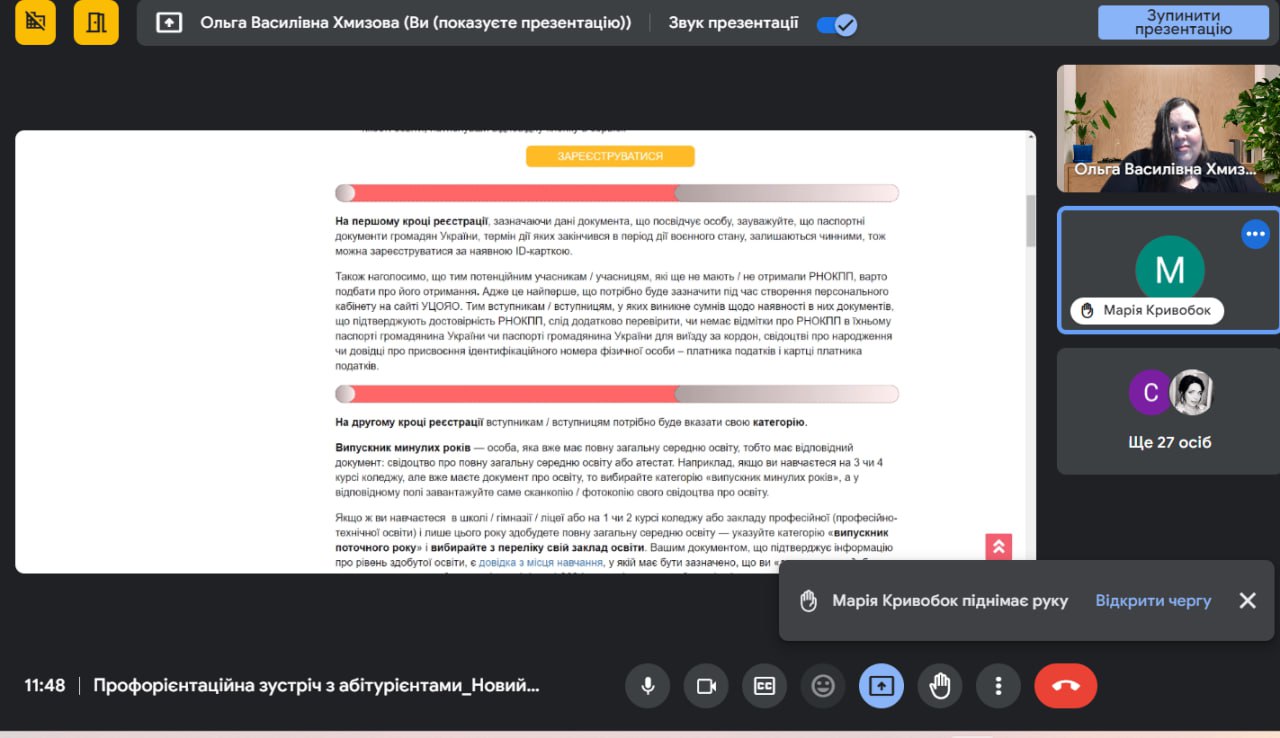Enable closed captions
This screenshot has width=1280, height=738.
764,686
